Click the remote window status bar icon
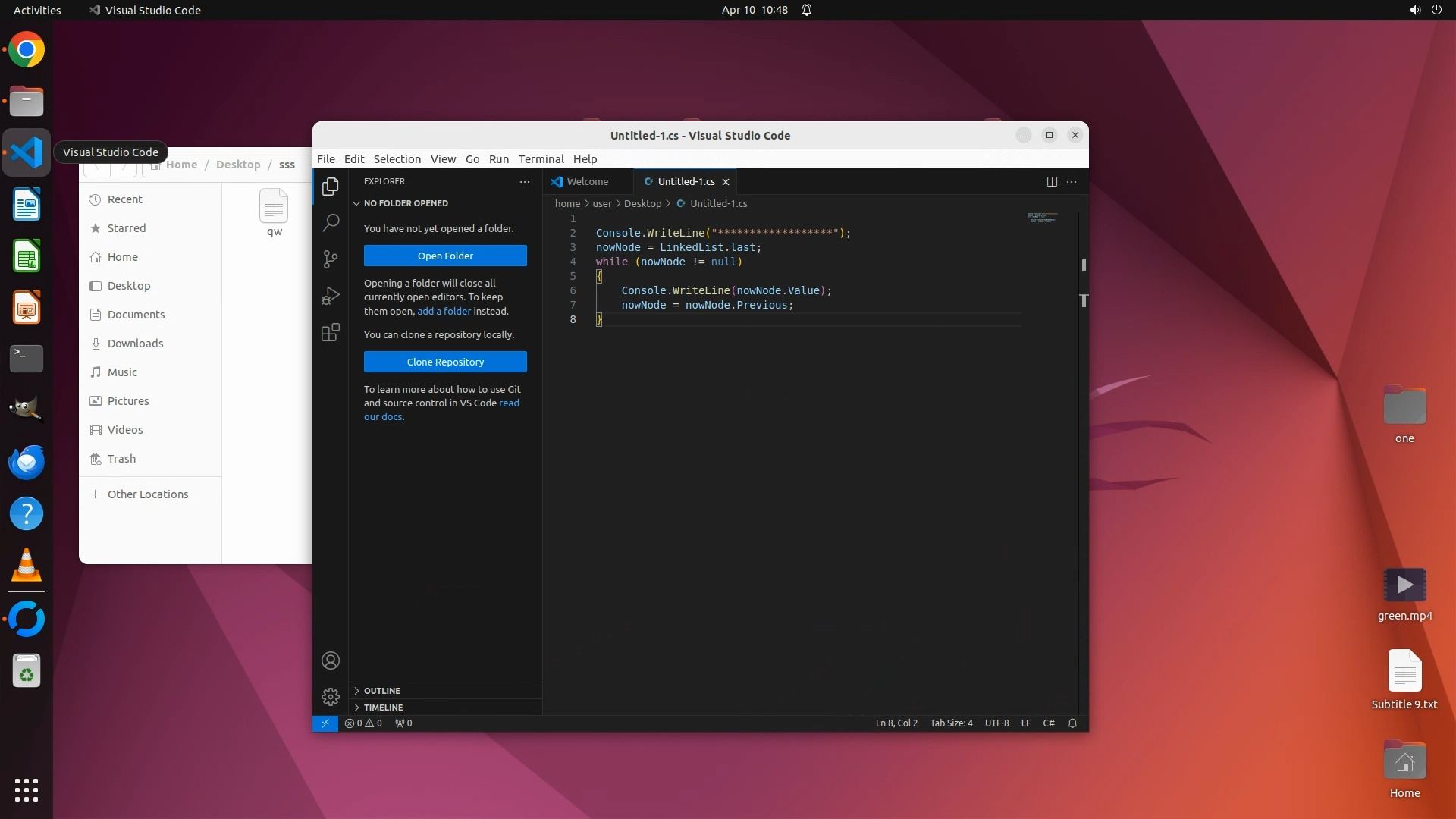 point(325,723)
